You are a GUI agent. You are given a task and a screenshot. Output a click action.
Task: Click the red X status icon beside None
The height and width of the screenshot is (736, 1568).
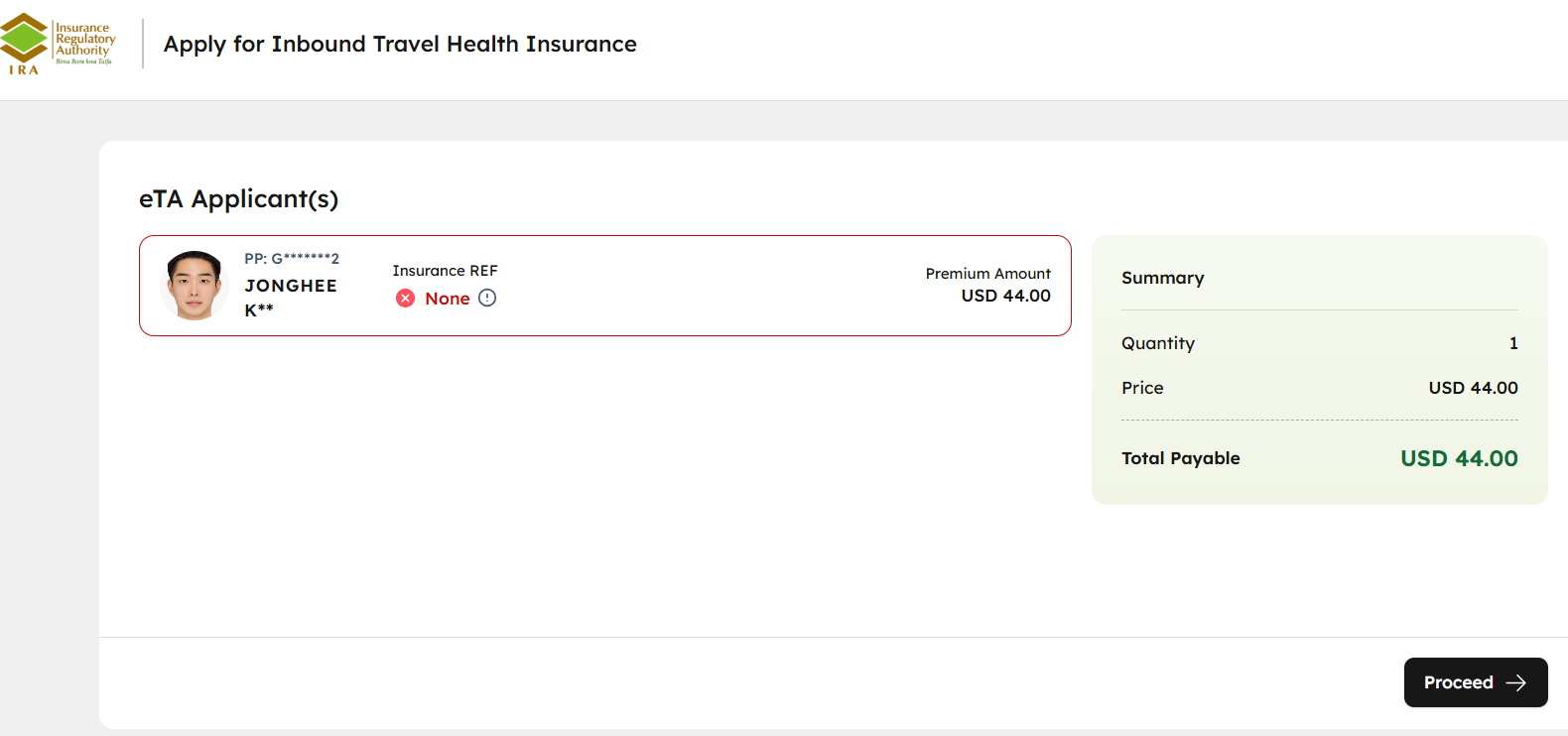point(405,299)
